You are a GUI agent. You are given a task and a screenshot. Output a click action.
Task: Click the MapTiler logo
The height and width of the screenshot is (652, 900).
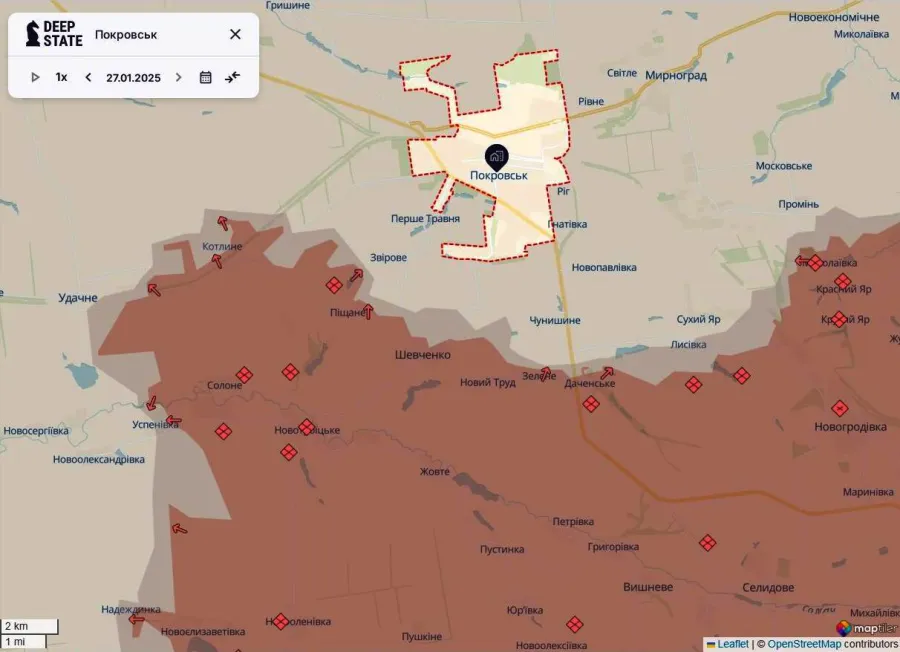[x=865, y=629]
